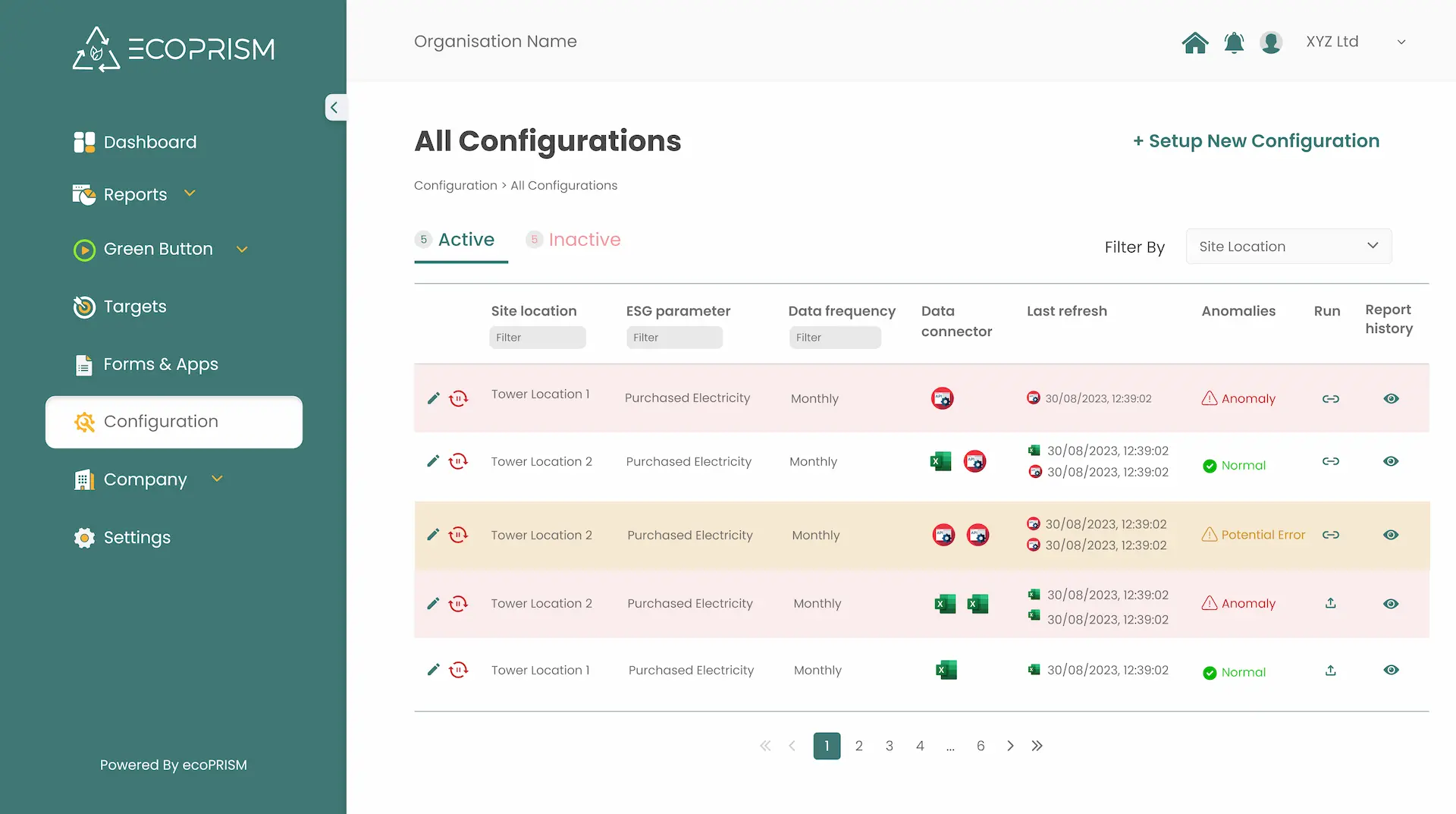Image resolution: width=1456 pixels, height=814 pixels.
Task: Click Site location filter field
Action: 538,338
